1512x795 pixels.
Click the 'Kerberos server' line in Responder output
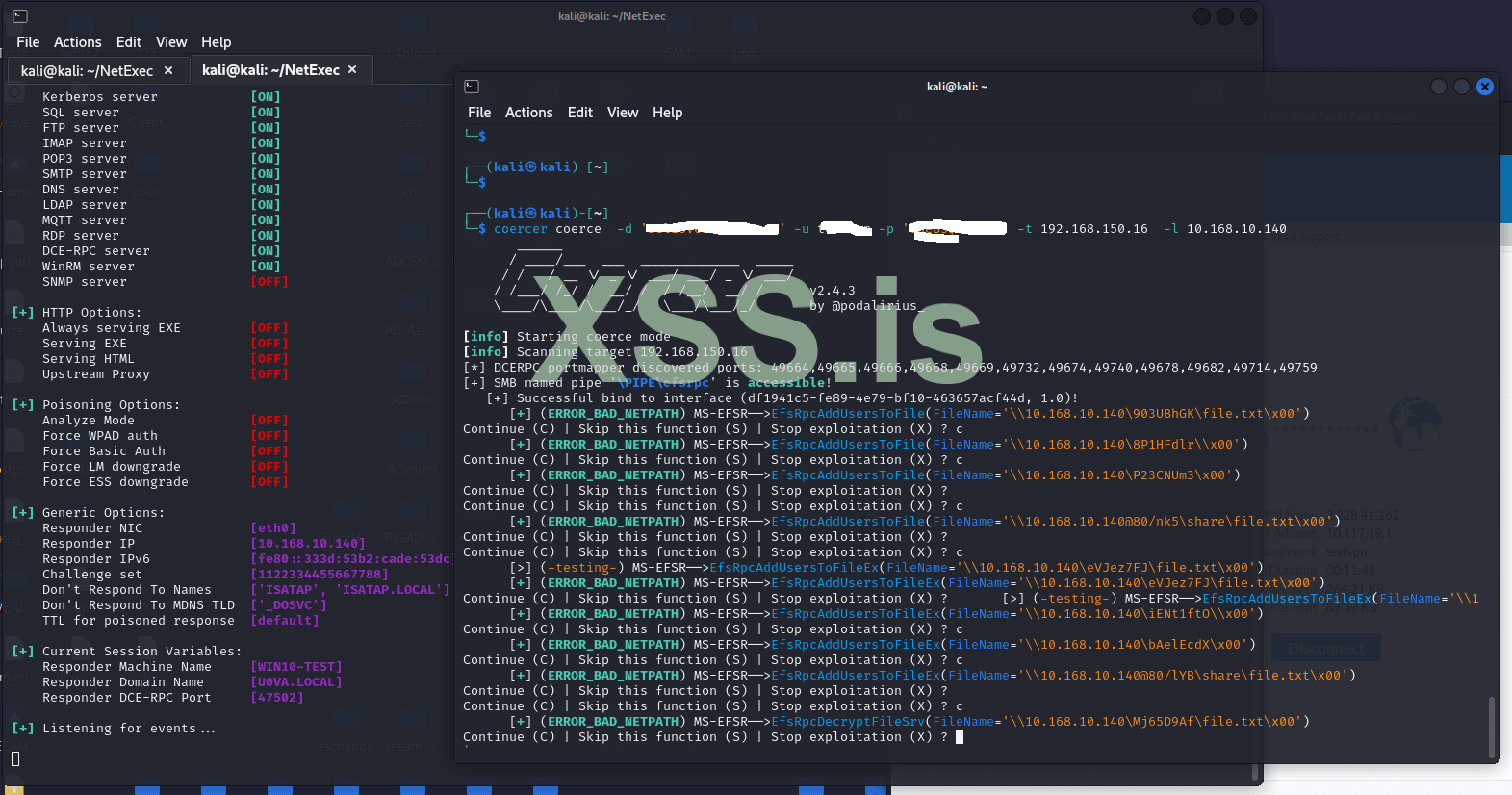pyautogui.click(x=100, y=97)
